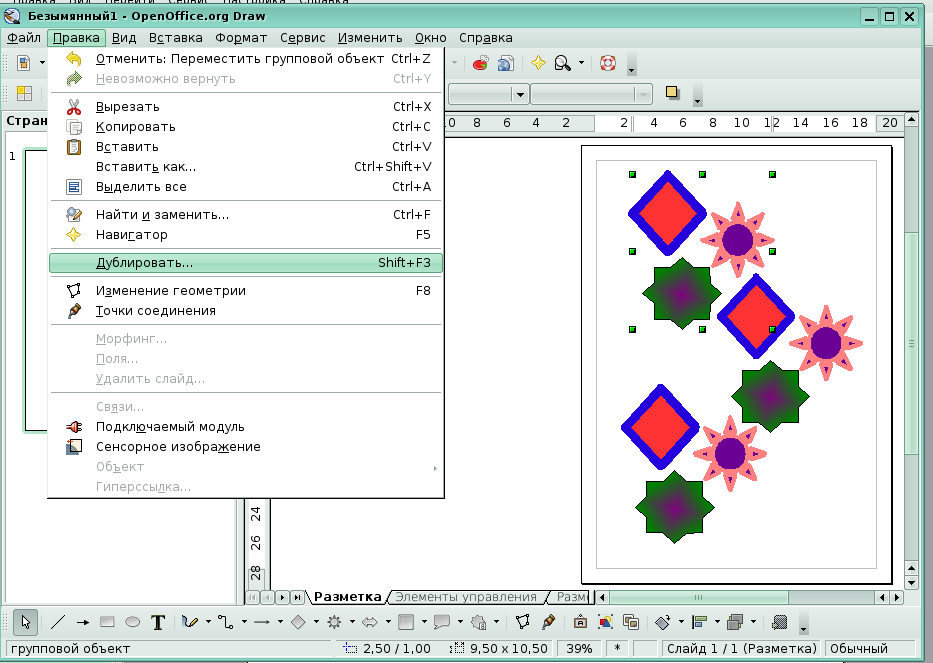The width and height of the screenshot is (933, 663).
Task: Pick the Ellipse drawing tool
Action: coord(133,622)
